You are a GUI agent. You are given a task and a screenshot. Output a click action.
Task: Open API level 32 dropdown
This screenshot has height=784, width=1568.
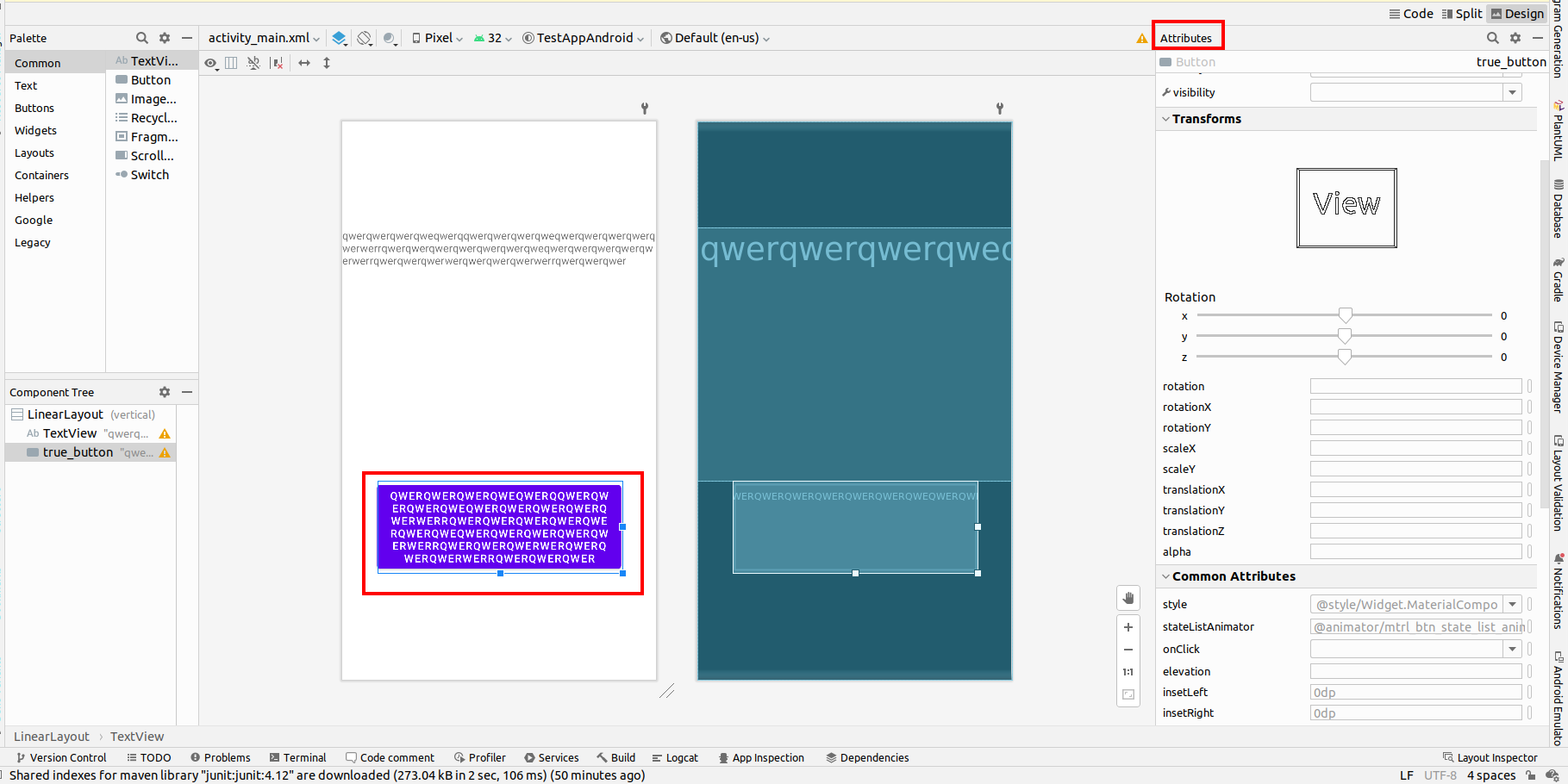tap(492, 38)
